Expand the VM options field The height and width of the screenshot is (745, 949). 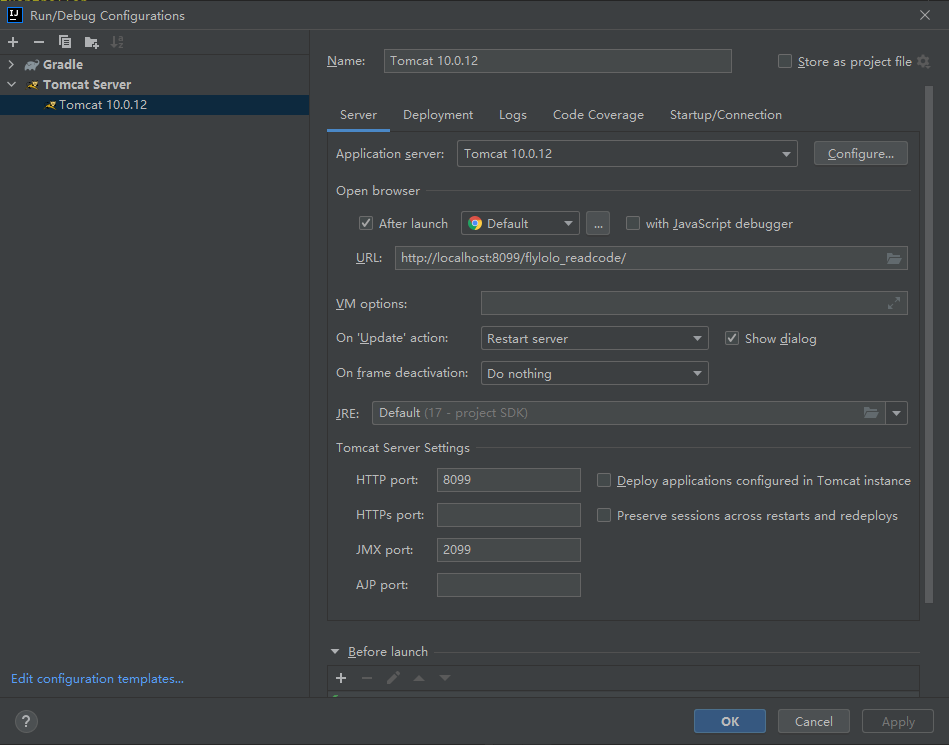coord(893,303)
